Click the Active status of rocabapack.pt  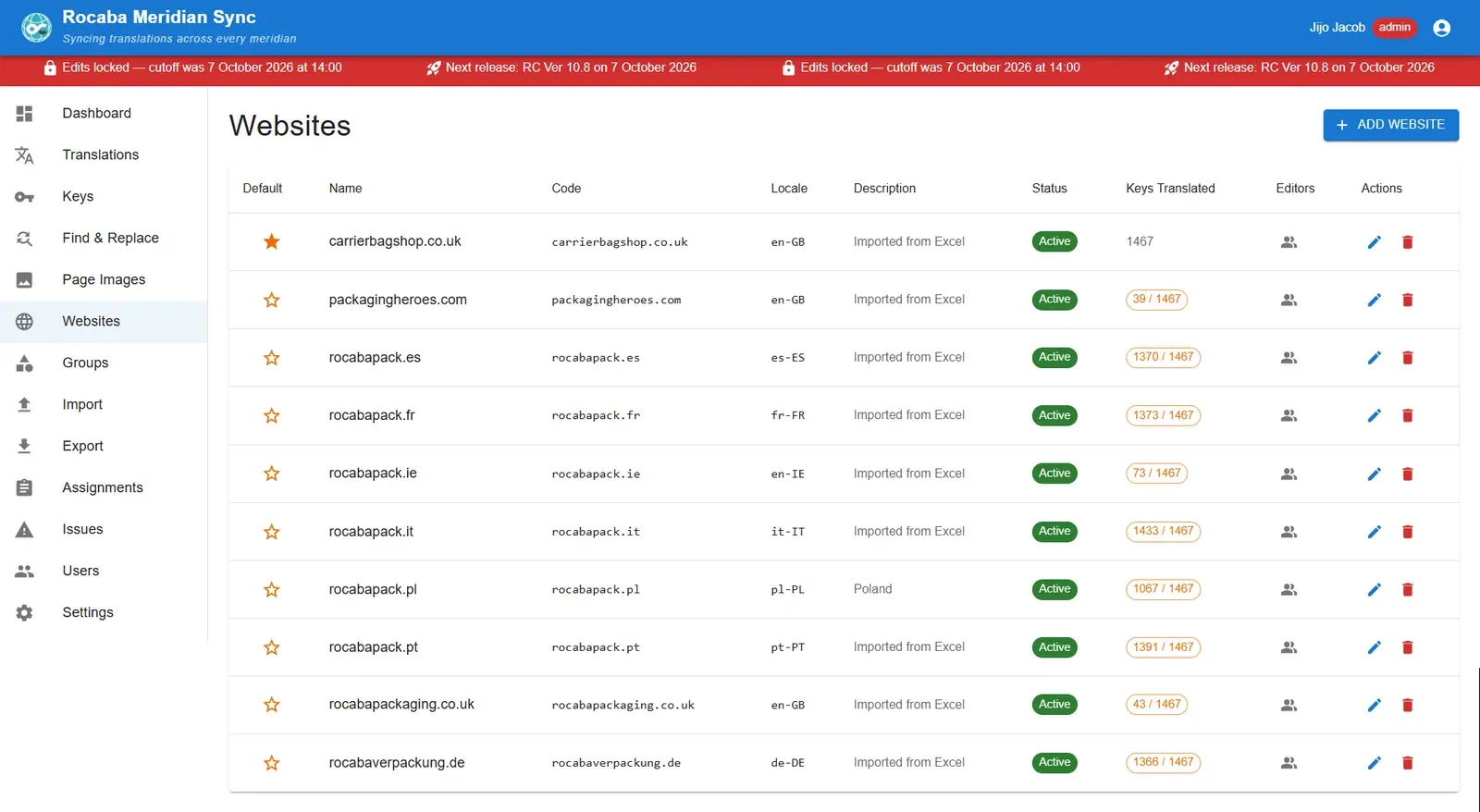pyautogui.click(x=1054, y=647)
